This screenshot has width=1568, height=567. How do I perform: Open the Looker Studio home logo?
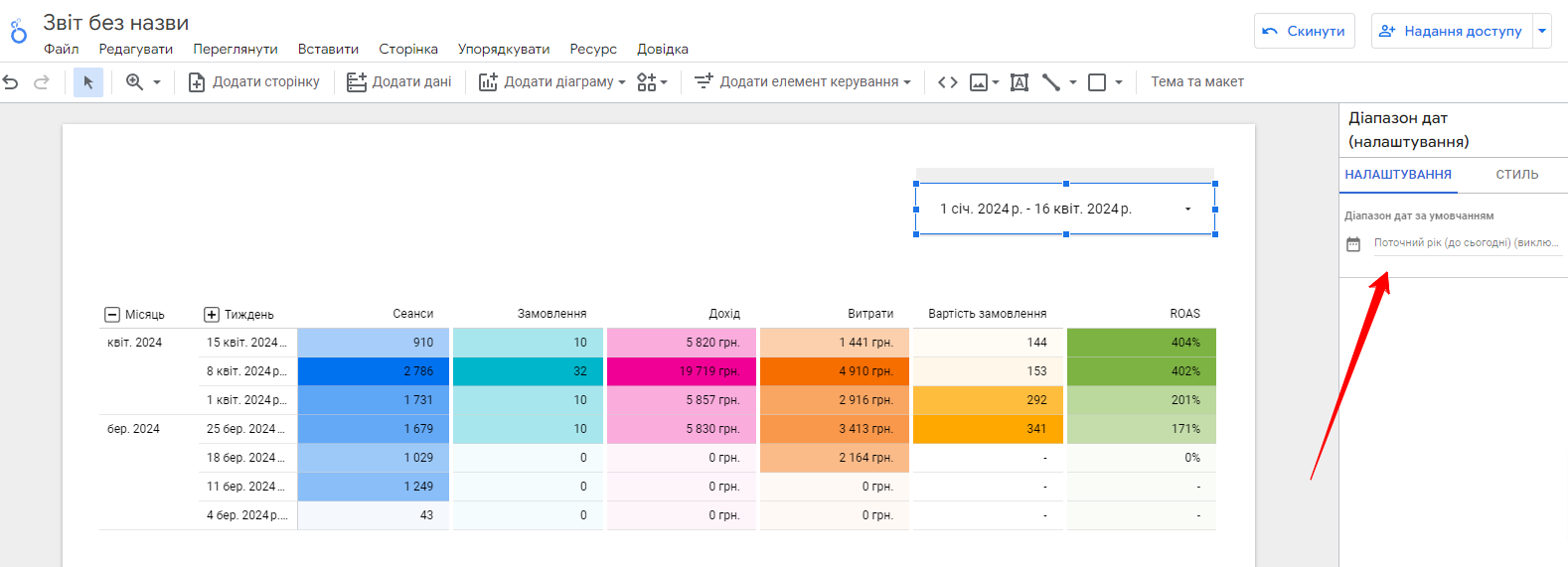click(18, 32)
